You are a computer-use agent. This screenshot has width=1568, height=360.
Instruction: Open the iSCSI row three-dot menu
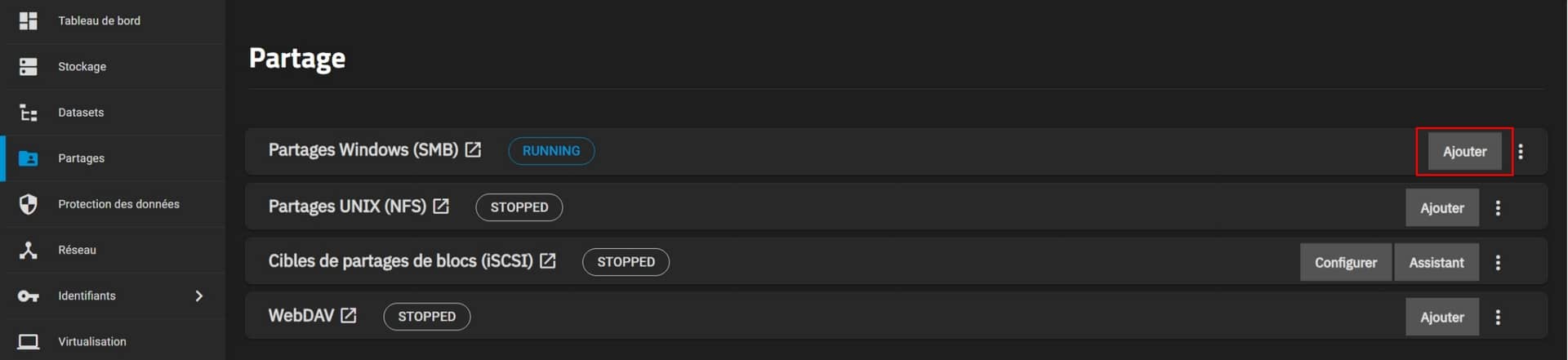click(x=1498, y=263)
